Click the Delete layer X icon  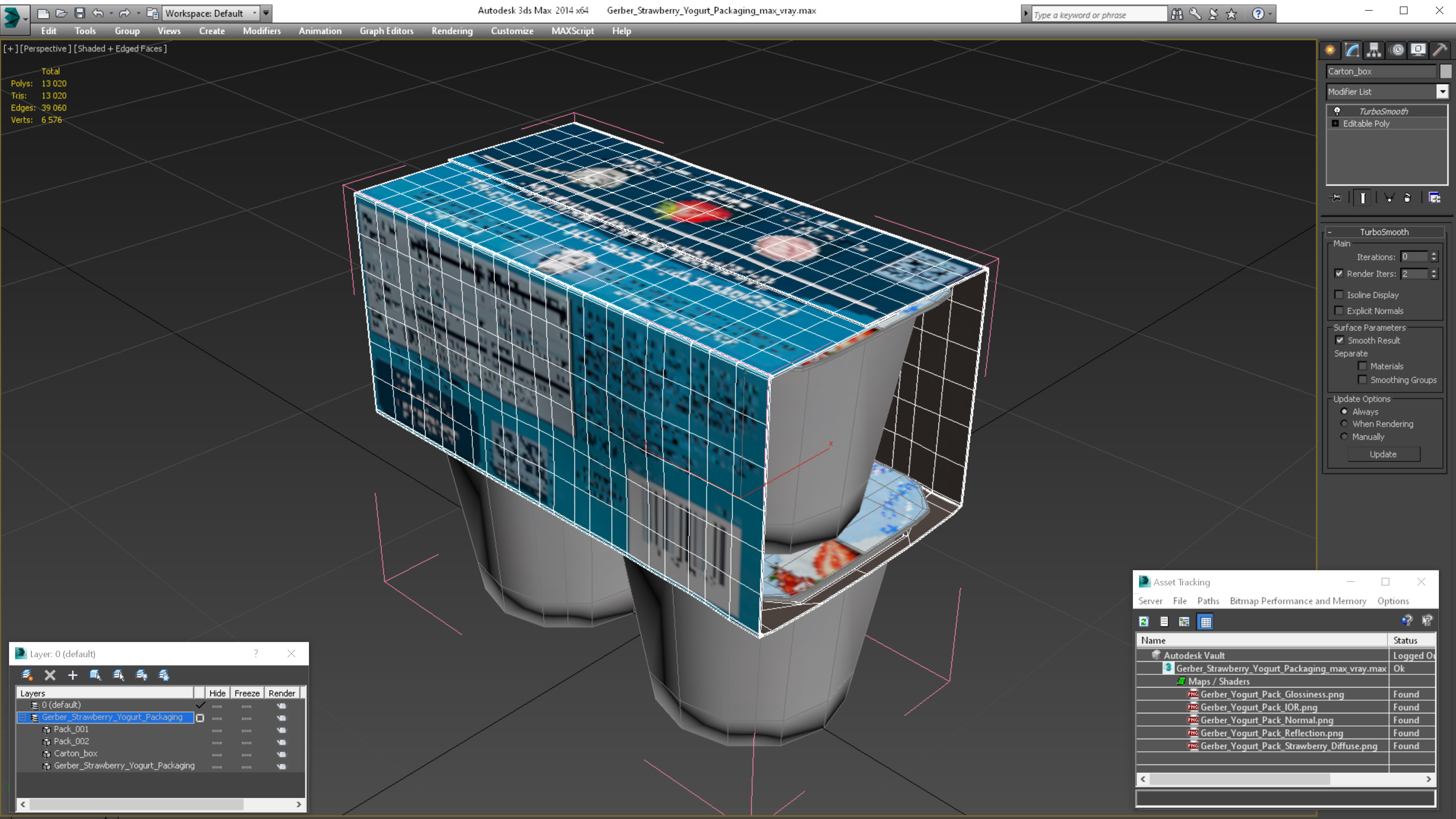pos(50,675)
